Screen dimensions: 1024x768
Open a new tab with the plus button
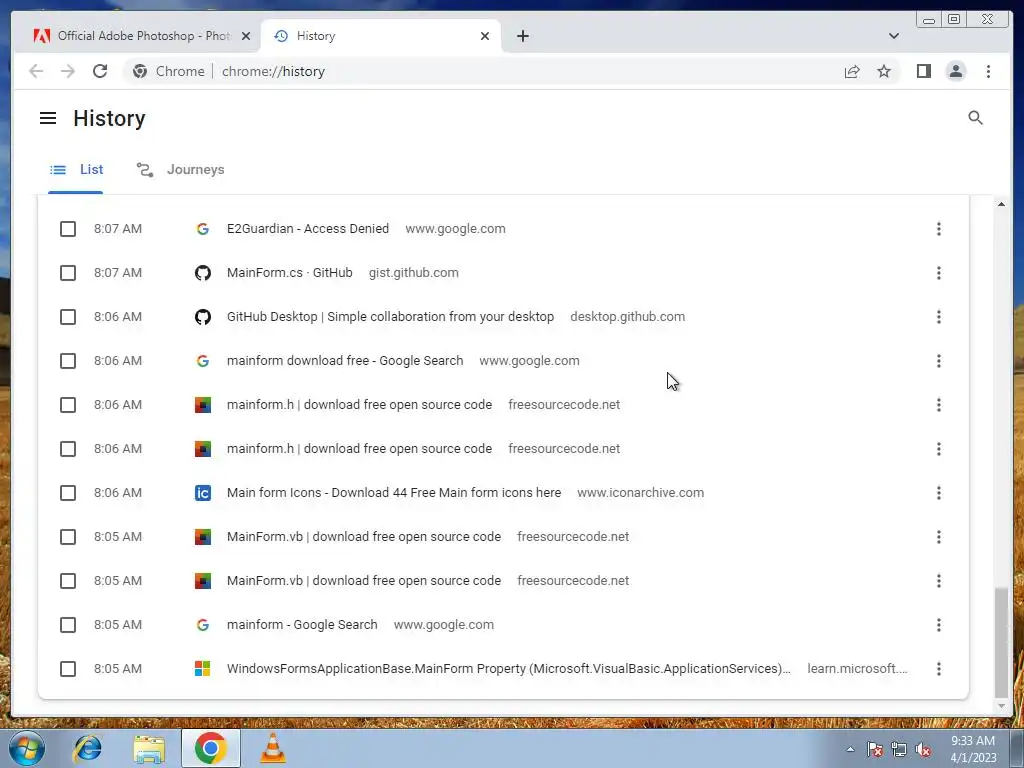point(522,36)
